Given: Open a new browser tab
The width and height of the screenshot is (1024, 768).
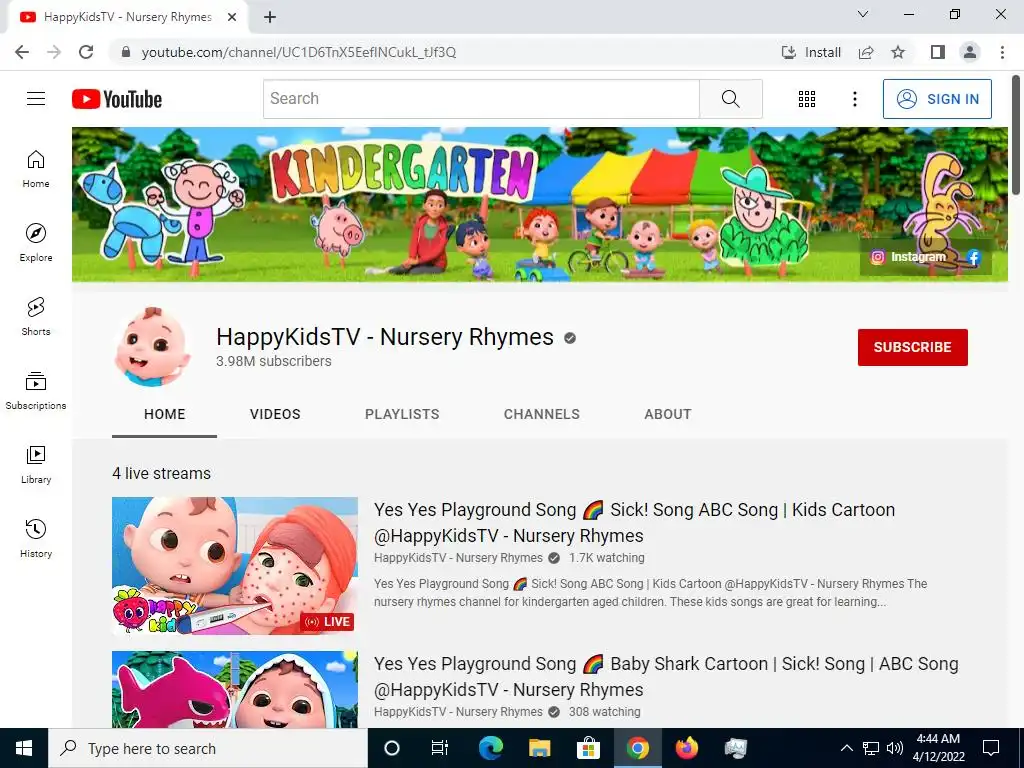Looking at the screenshot, I should [x=270, y=17].
